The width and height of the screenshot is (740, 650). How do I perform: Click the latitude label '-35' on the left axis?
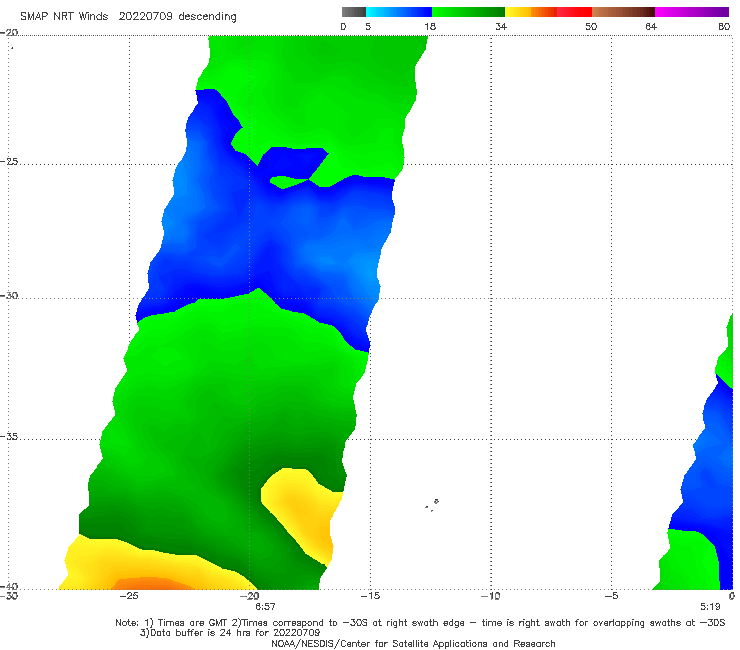point(9,437)
